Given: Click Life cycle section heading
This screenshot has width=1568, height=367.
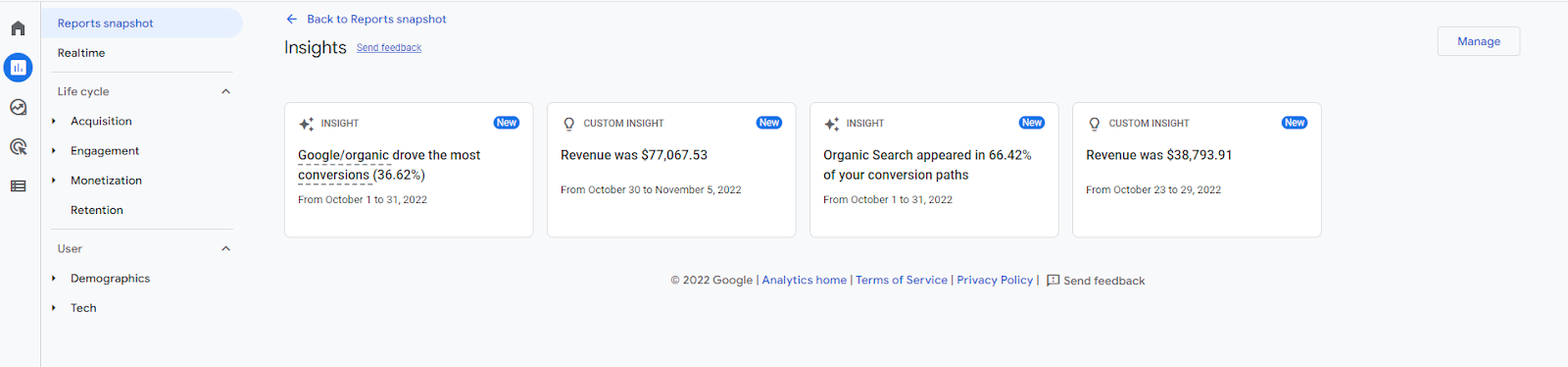Looking at the screenshot, I should [x=83, y=91].
